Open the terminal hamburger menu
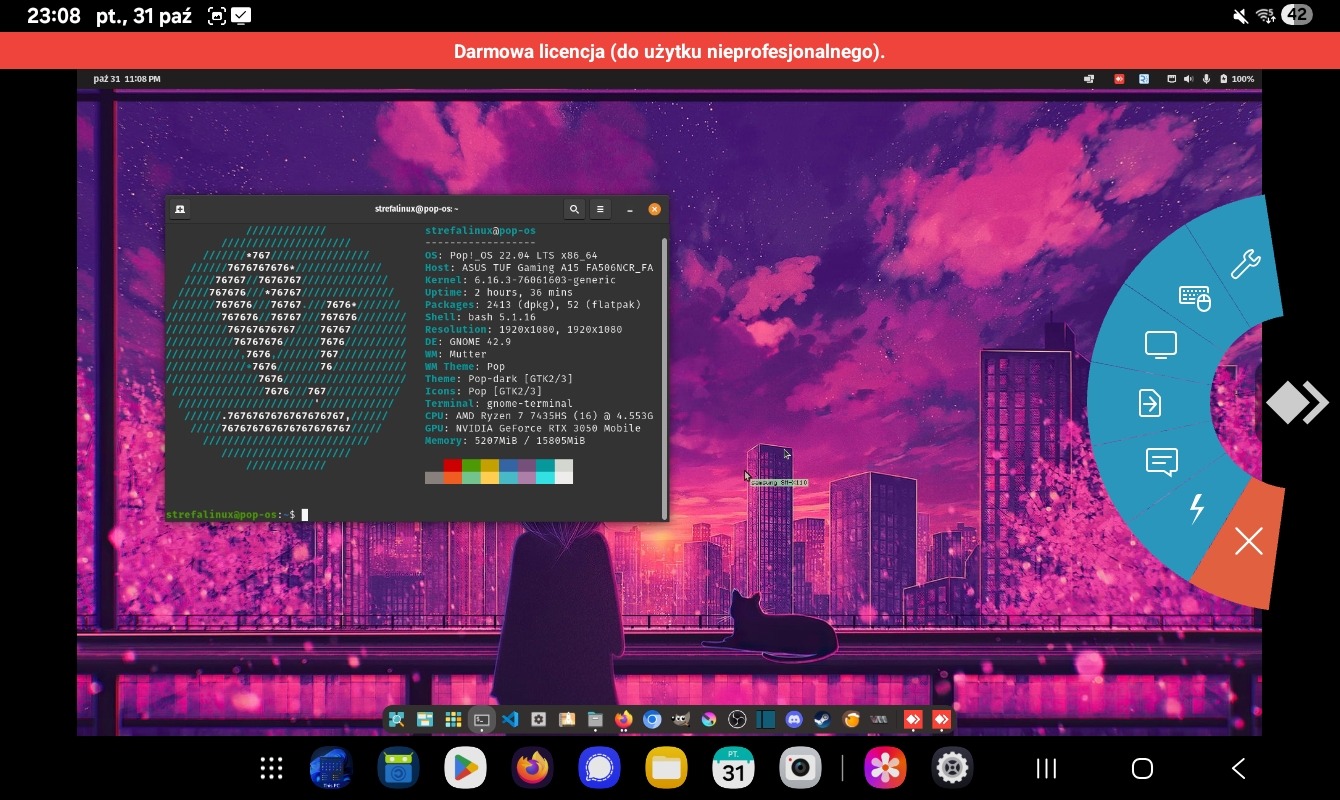1340x800 pixels. tap(600, 209)
